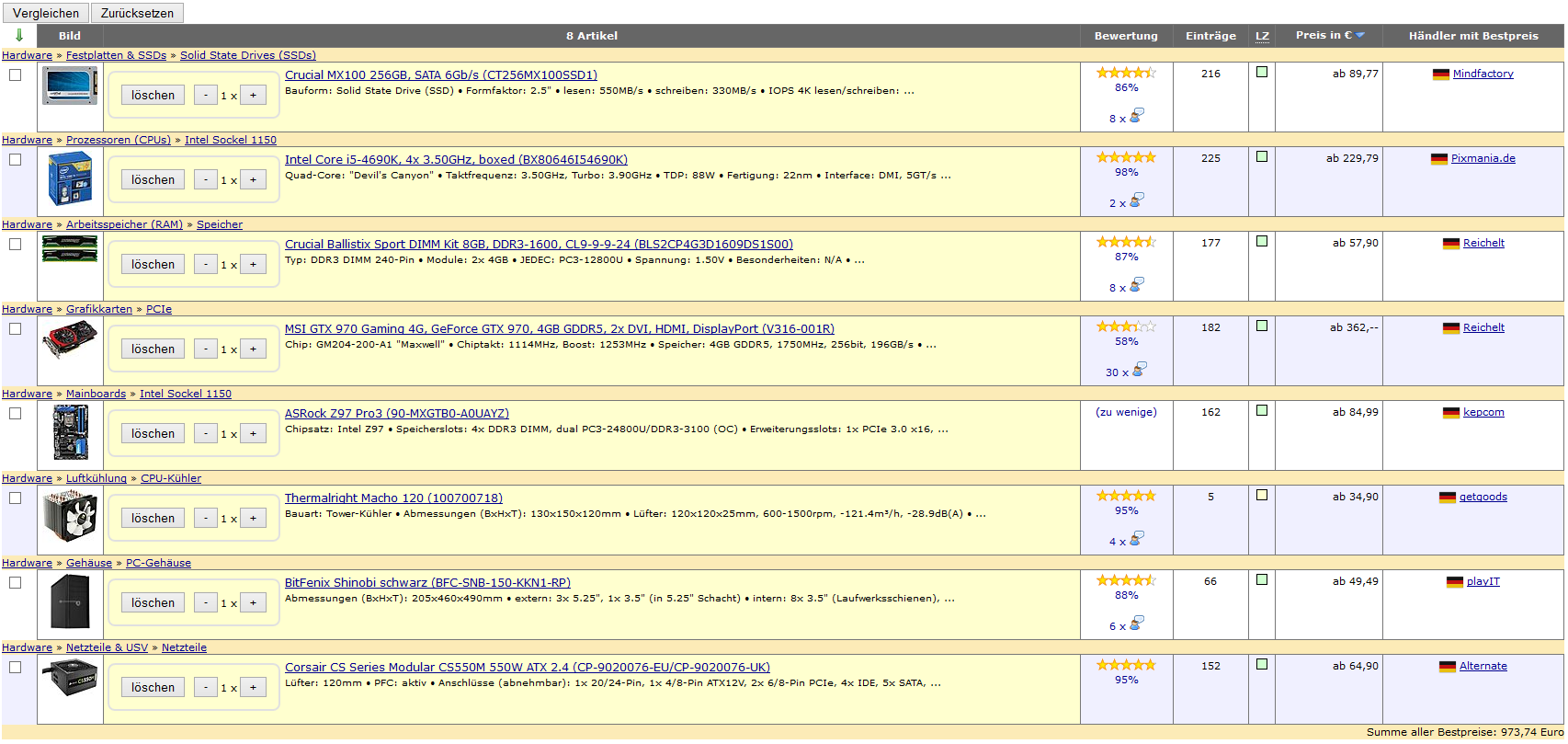Click the Zurücksetzen button
Screen dimensions: 1568x744
tap(137, 13)
